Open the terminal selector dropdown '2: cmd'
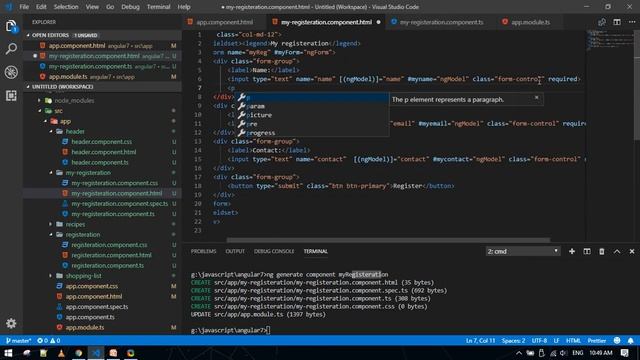640x360 pixels. coord(523,251)
